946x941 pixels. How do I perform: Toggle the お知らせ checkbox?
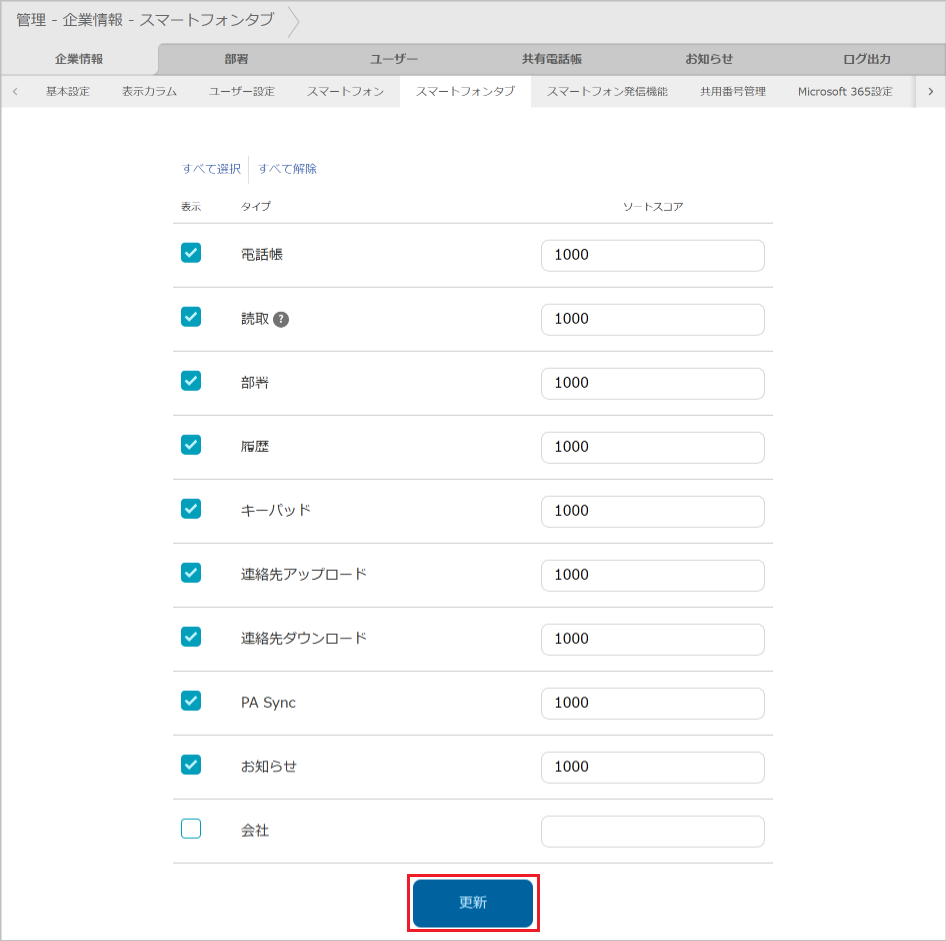190,764
